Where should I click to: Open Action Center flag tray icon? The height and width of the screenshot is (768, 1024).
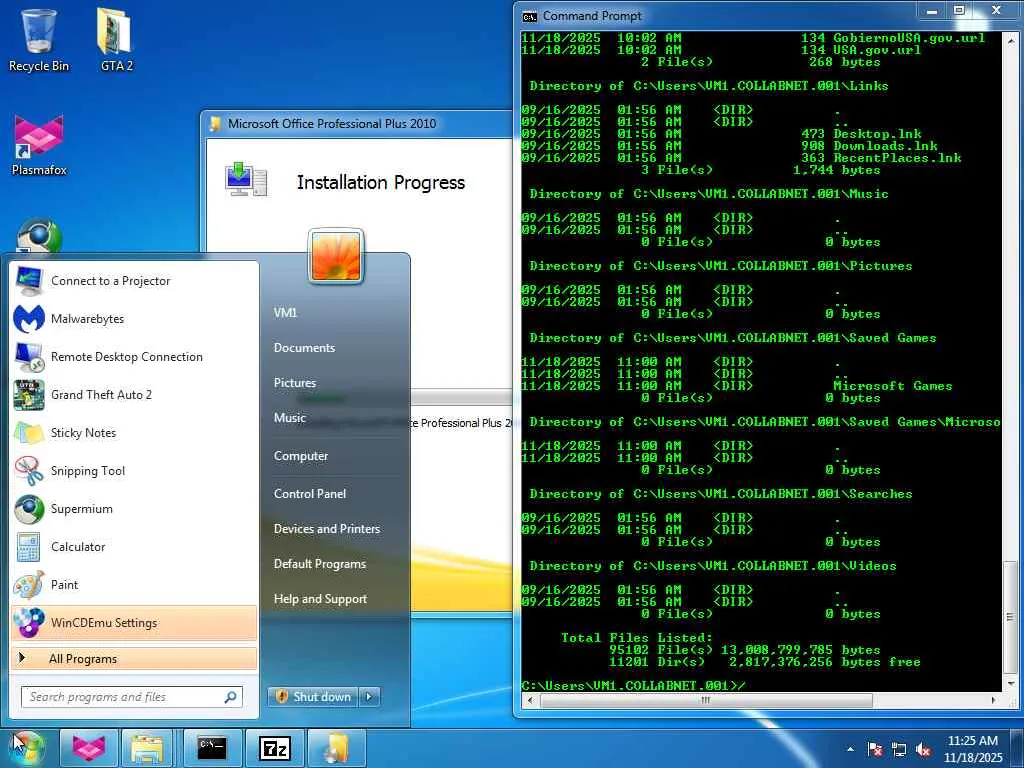point(874,750)
